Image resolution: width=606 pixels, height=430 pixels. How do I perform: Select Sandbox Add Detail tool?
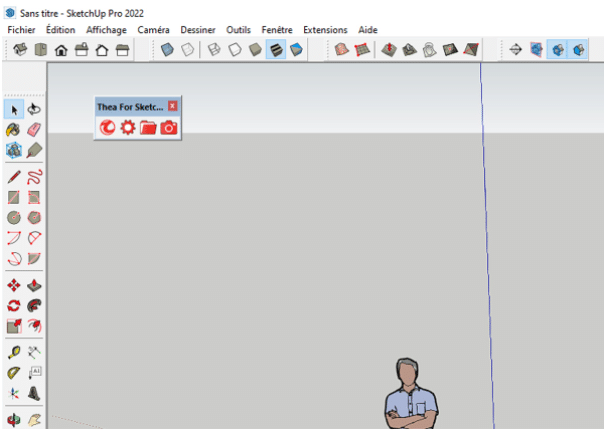[x=450, y=49]
